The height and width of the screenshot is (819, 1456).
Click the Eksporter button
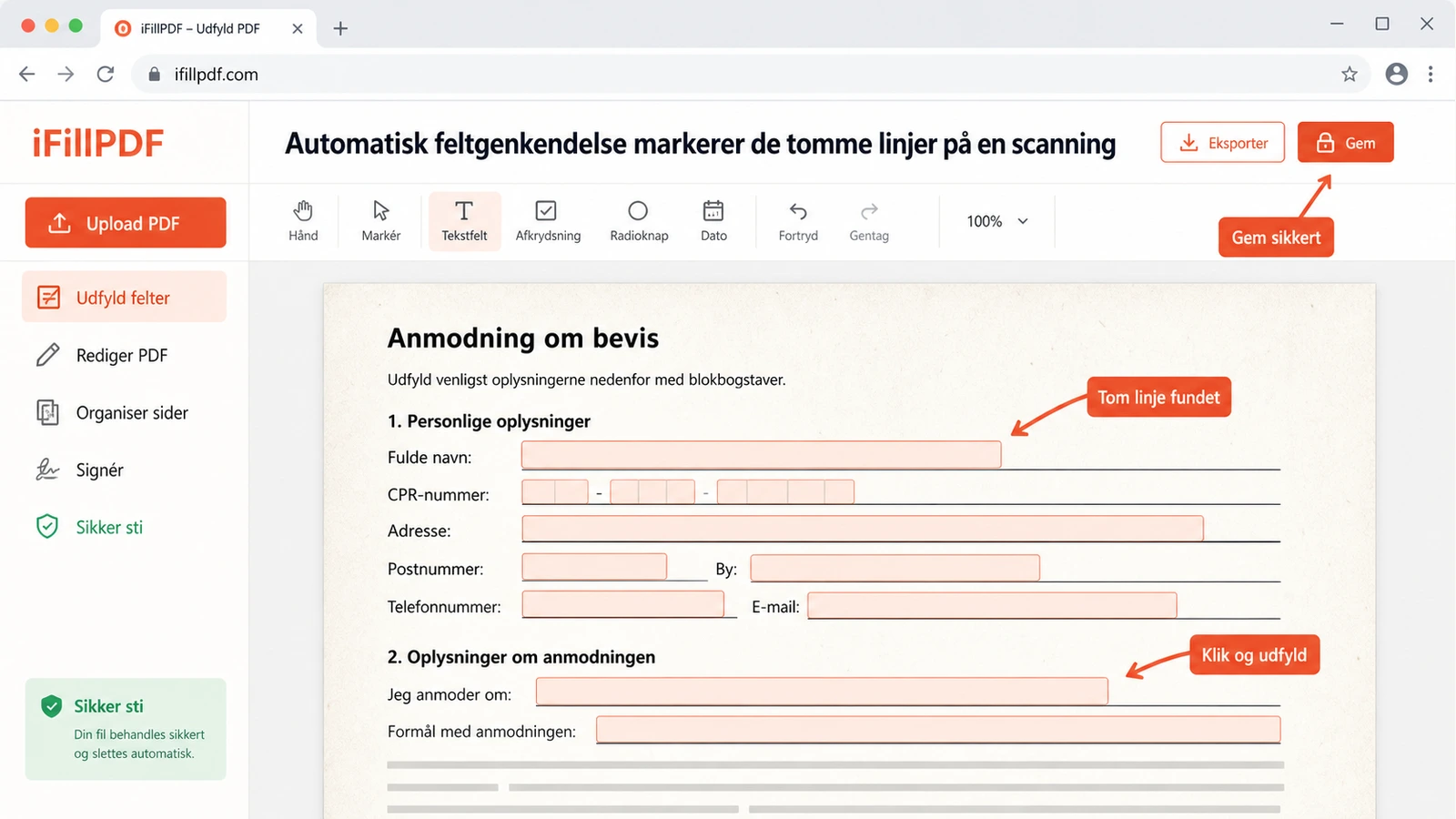tap(1222, 143)
